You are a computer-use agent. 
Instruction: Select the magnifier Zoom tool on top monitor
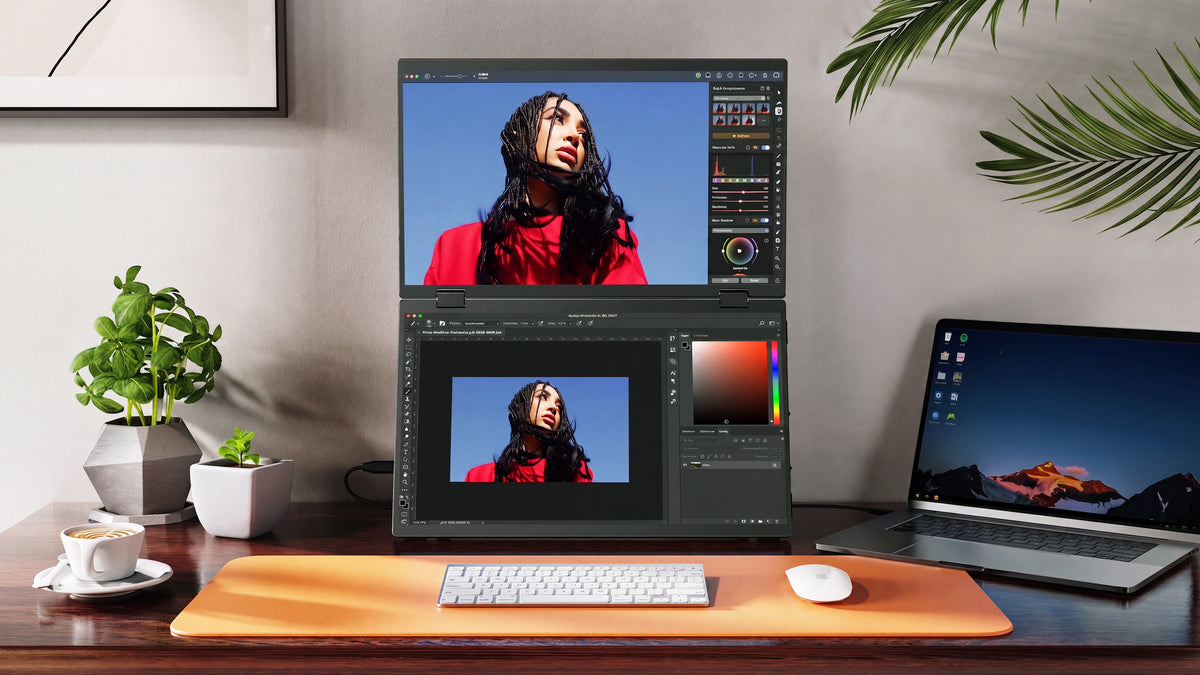coord(778,267)
